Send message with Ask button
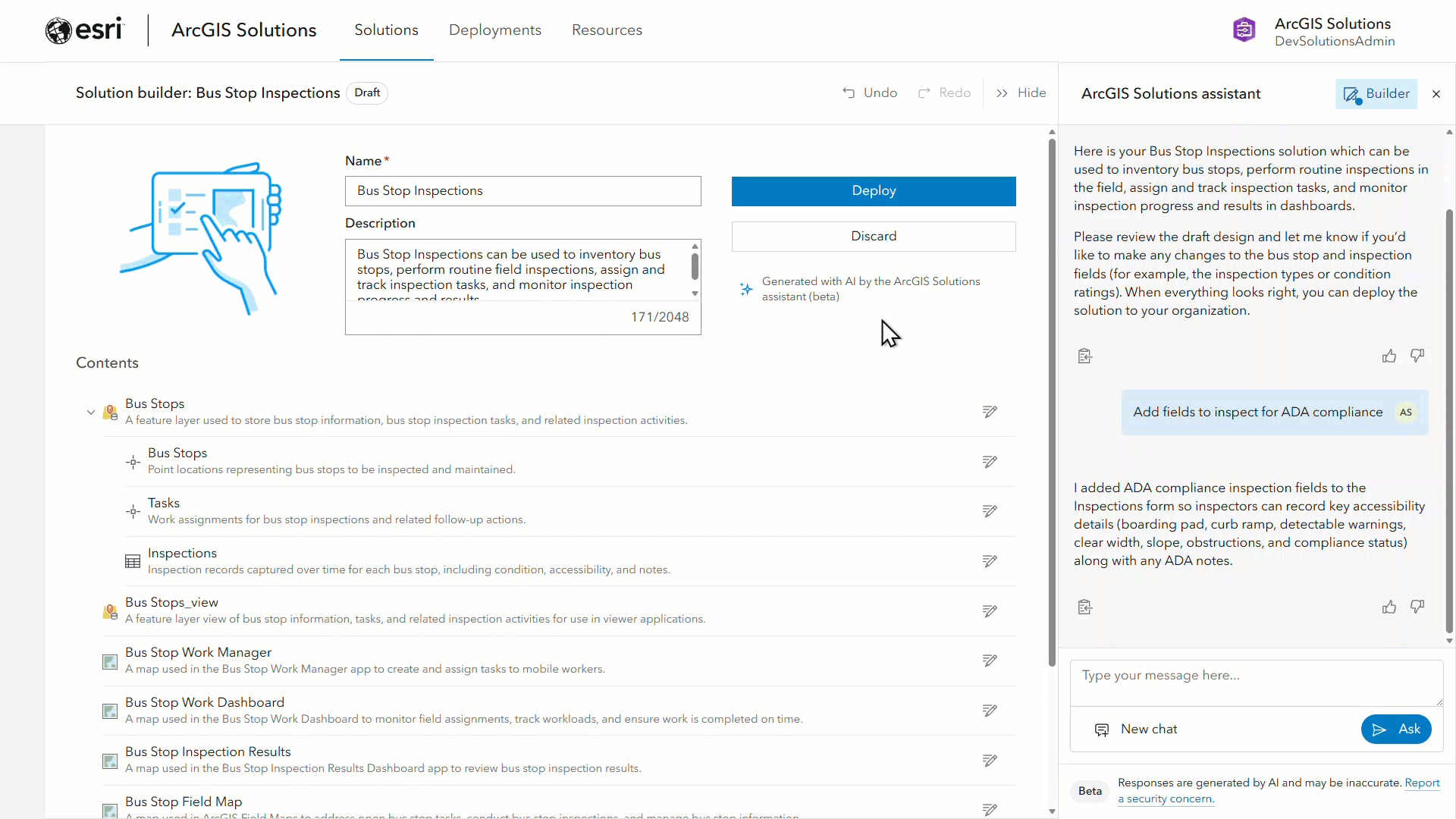This screenshot has height=819, width=1456. (1396, 730)
